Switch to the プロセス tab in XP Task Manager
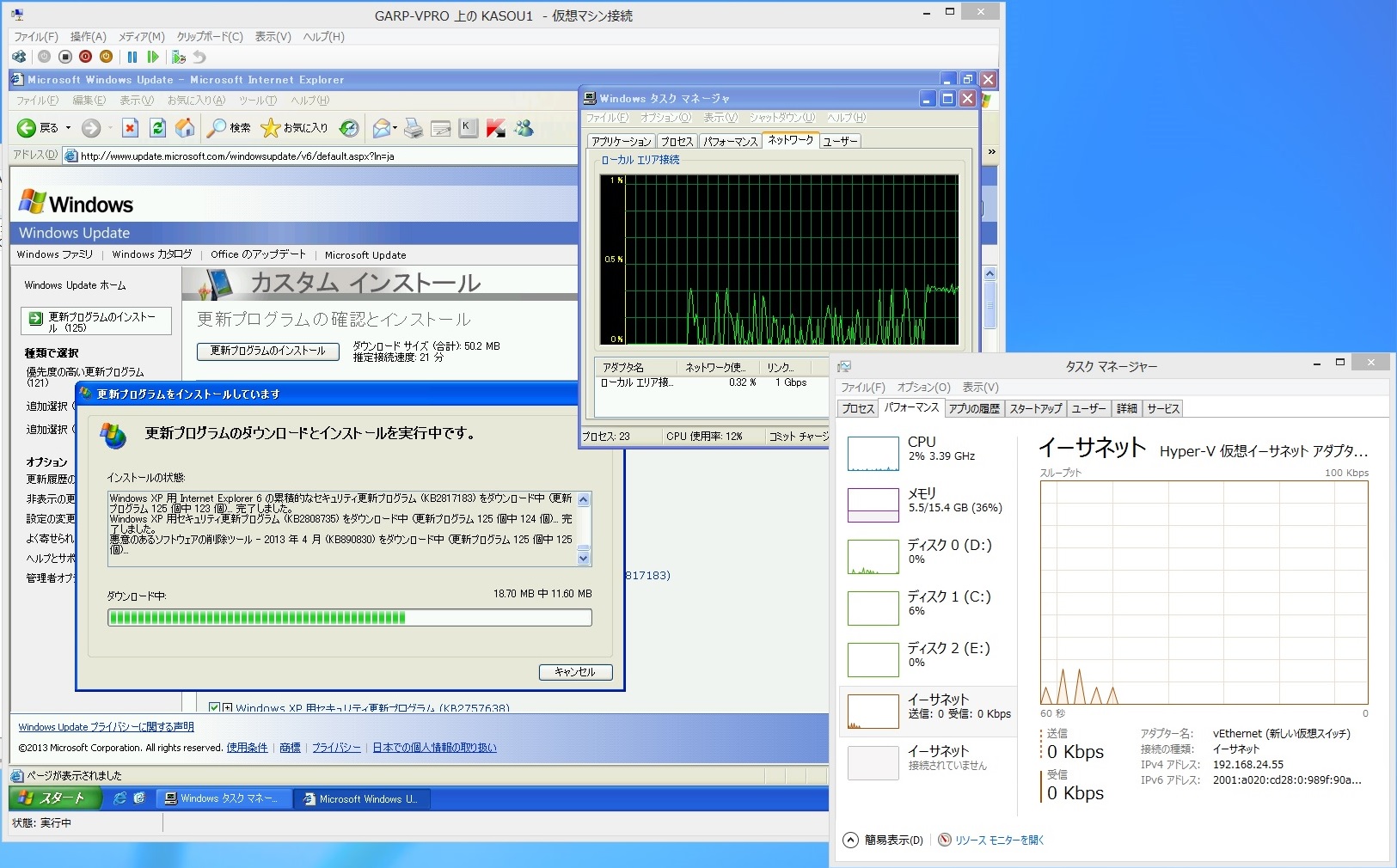Viewport: 1397px width, 868px height. tap(677, 141)
